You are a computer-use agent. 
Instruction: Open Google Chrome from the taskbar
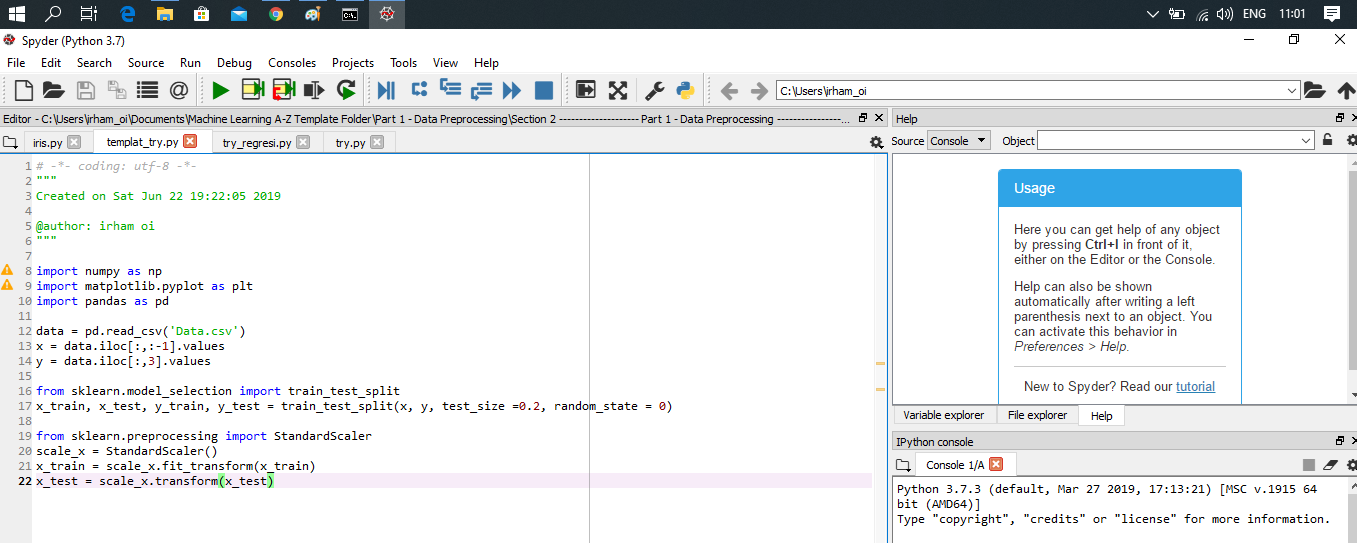[x=276, y=14]
